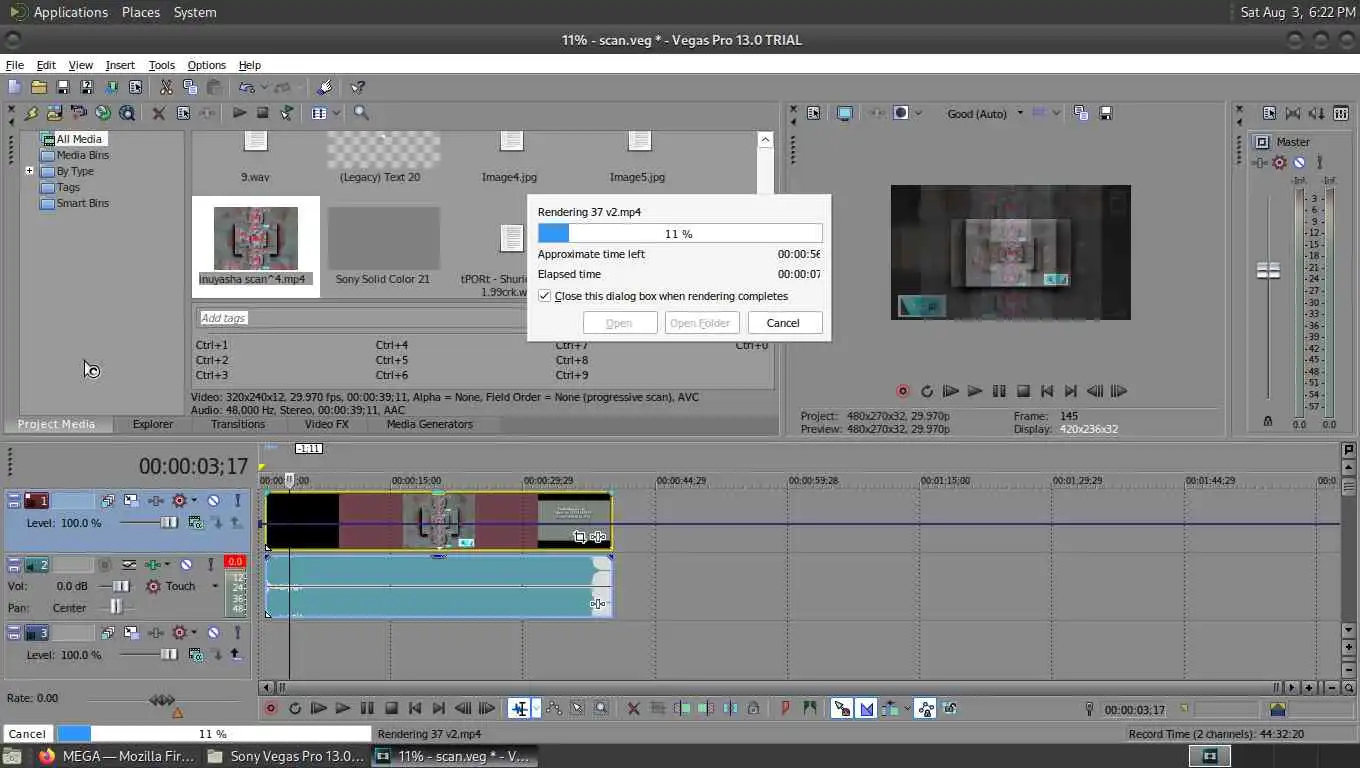1360x768 pixels.
Task: Click the Record button in timeline transport bar
Action: click(270, 708)
